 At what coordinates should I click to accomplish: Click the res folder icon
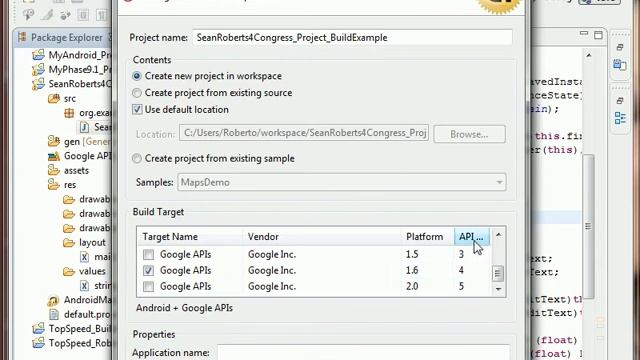click(x=53, y=184)
